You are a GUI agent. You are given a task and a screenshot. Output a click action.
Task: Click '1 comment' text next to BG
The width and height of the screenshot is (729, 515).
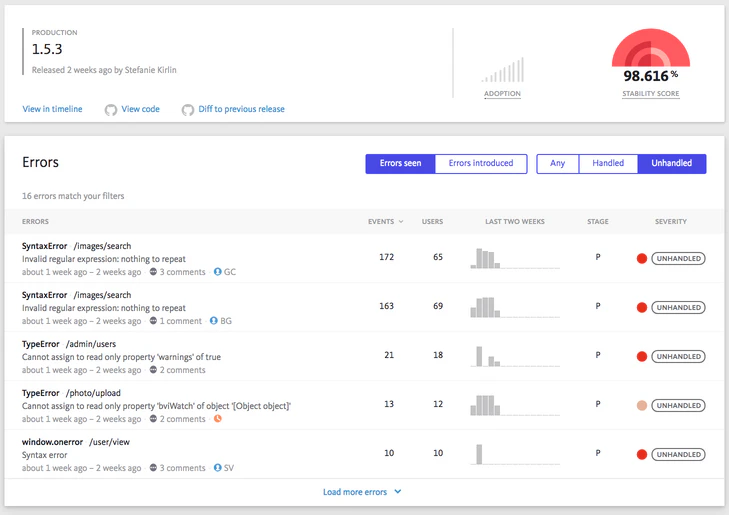(x=181, y=321)
